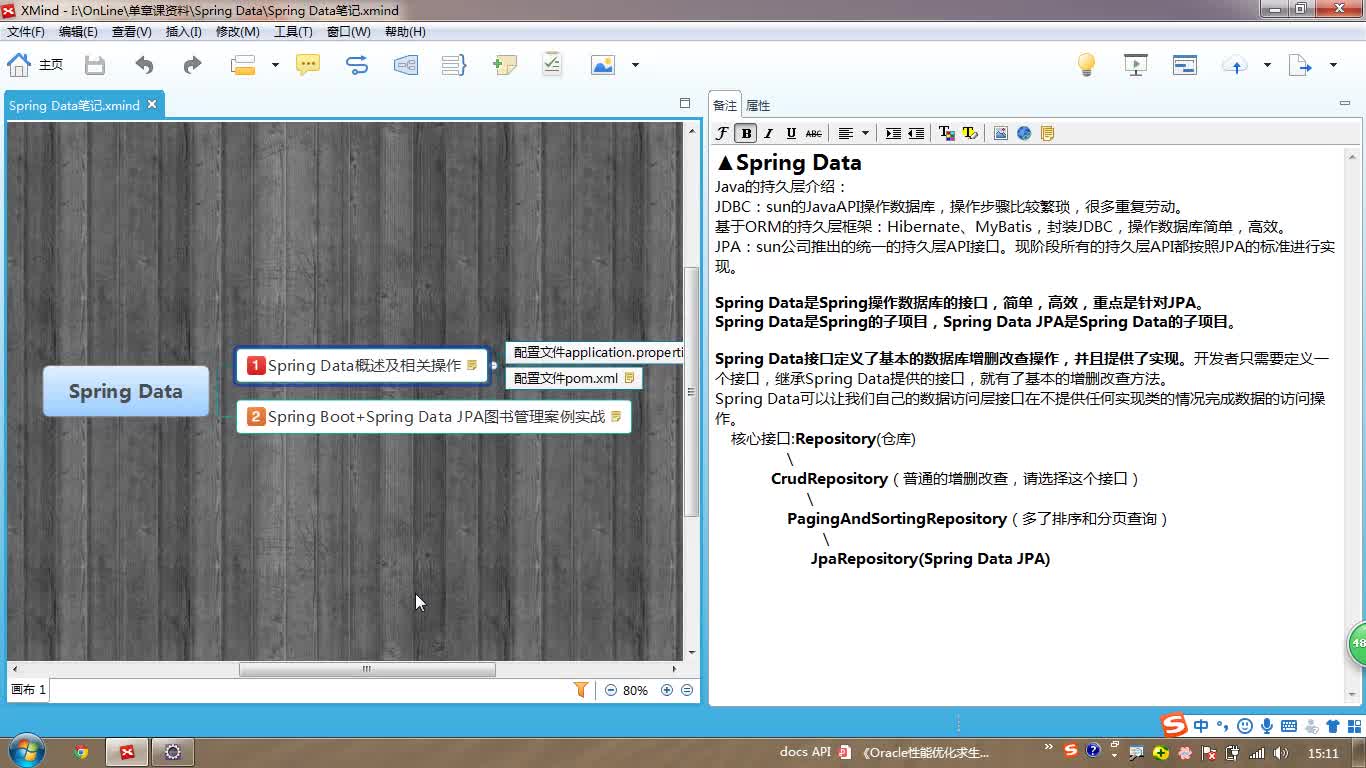Open the cloud share dropdown arrow
The image size is (1366, 768).
(x=1267, y=65)
